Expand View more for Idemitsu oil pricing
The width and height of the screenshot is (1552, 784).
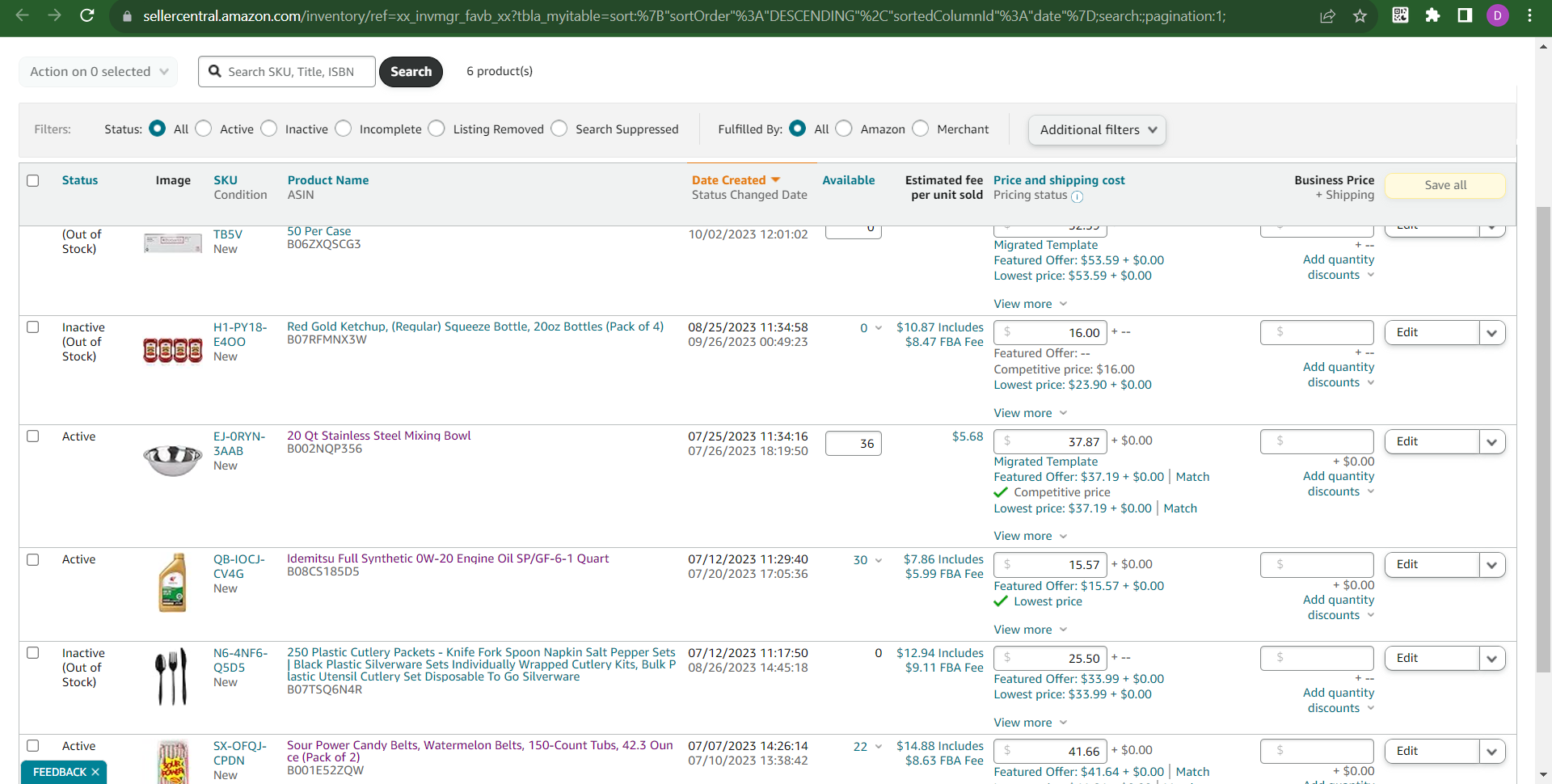pos(1031,630)
